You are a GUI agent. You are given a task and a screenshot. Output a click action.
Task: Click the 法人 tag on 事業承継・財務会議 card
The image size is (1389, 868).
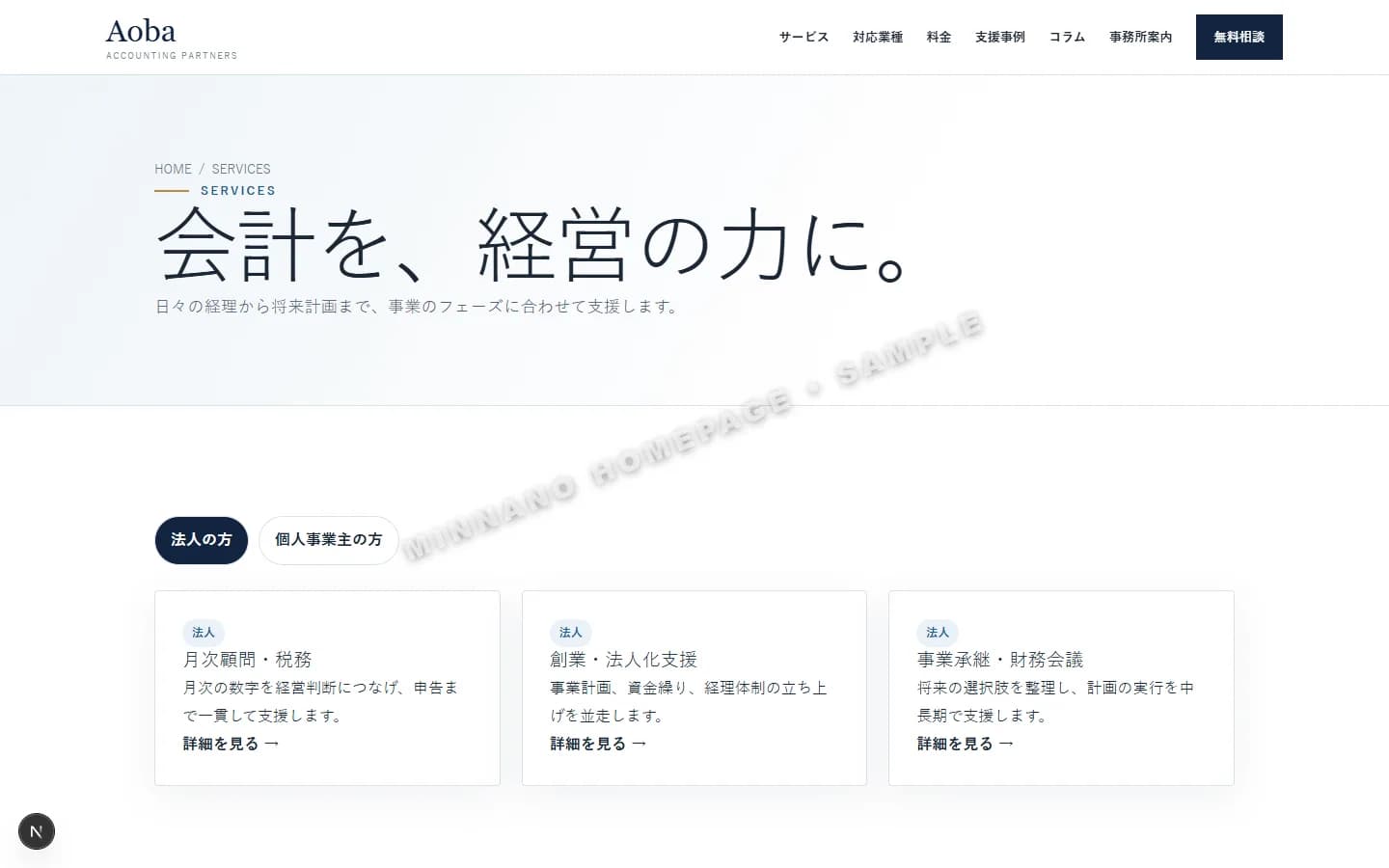[x=938, y=633]
